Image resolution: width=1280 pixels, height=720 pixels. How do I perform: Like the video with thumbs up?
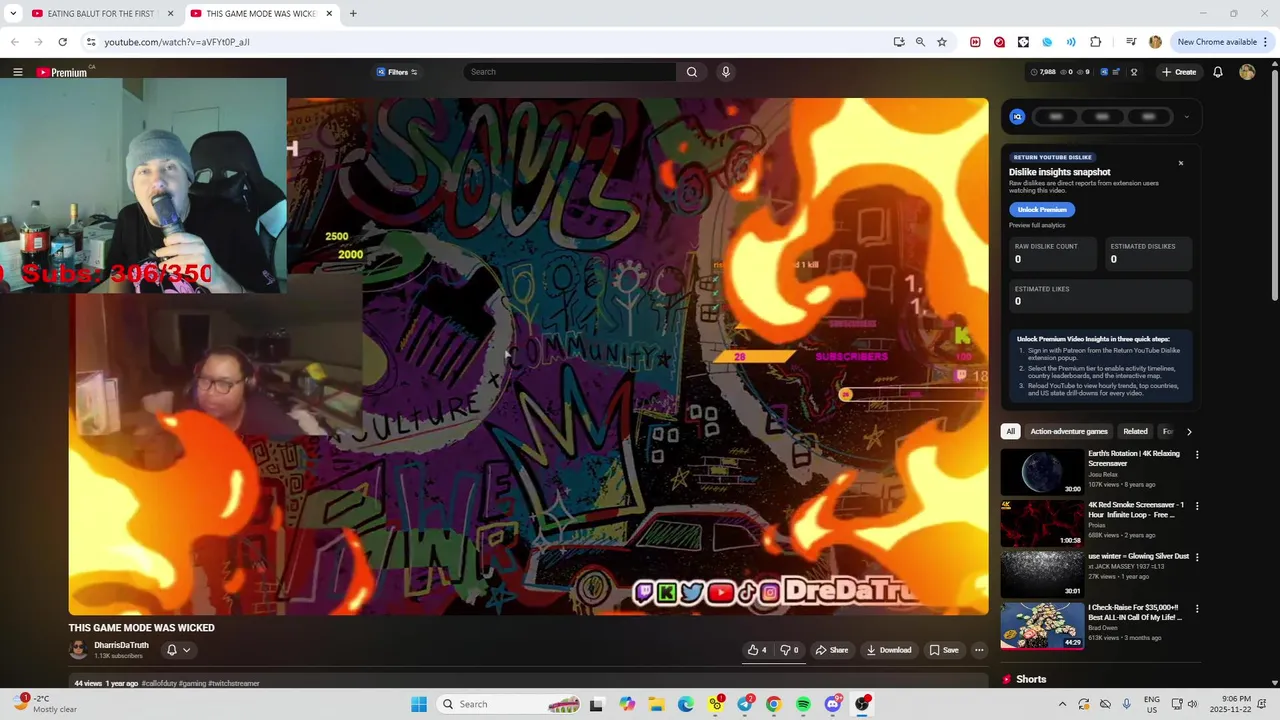(x=757, y=650)
